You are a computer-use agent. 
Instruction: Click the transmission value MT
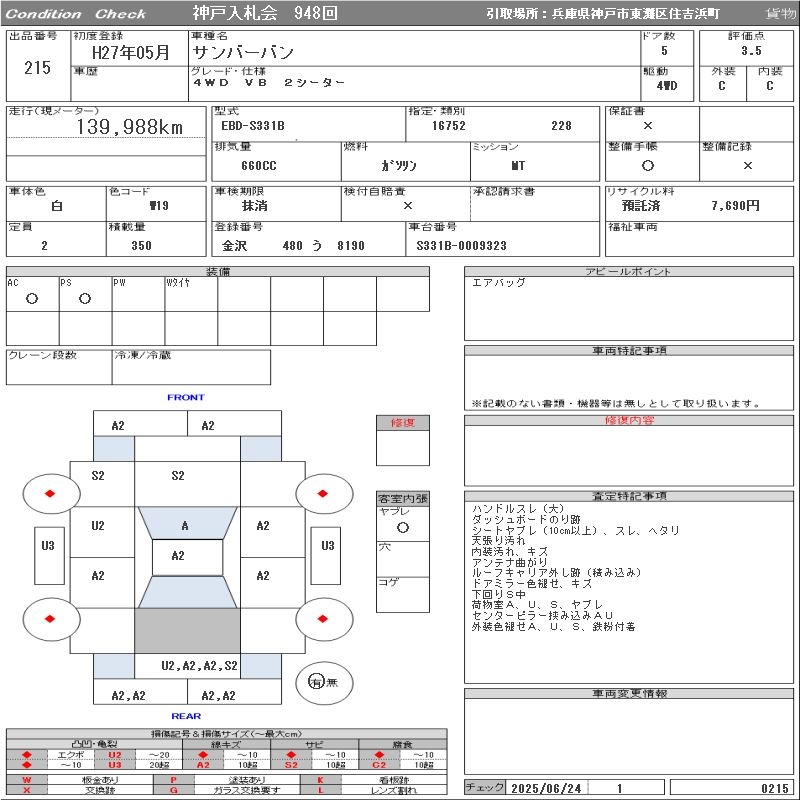[517, 166]
